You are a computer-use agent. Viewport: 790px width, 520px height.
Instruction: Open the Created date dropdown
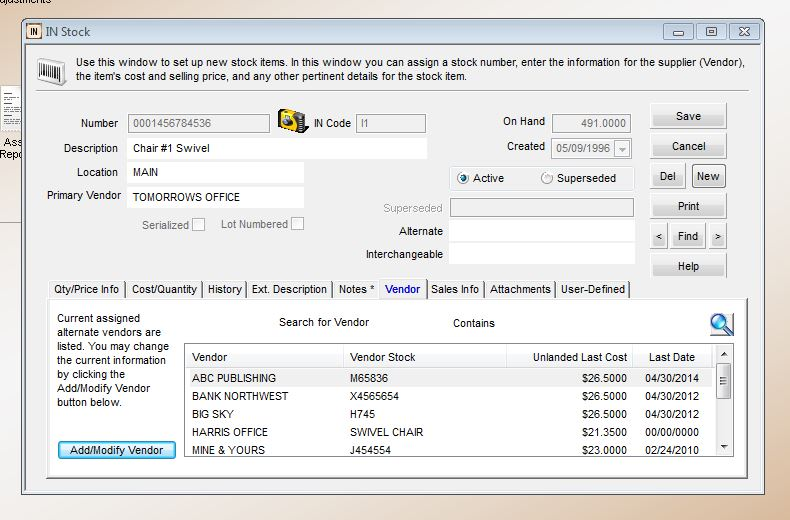click(x=623, y=149)
